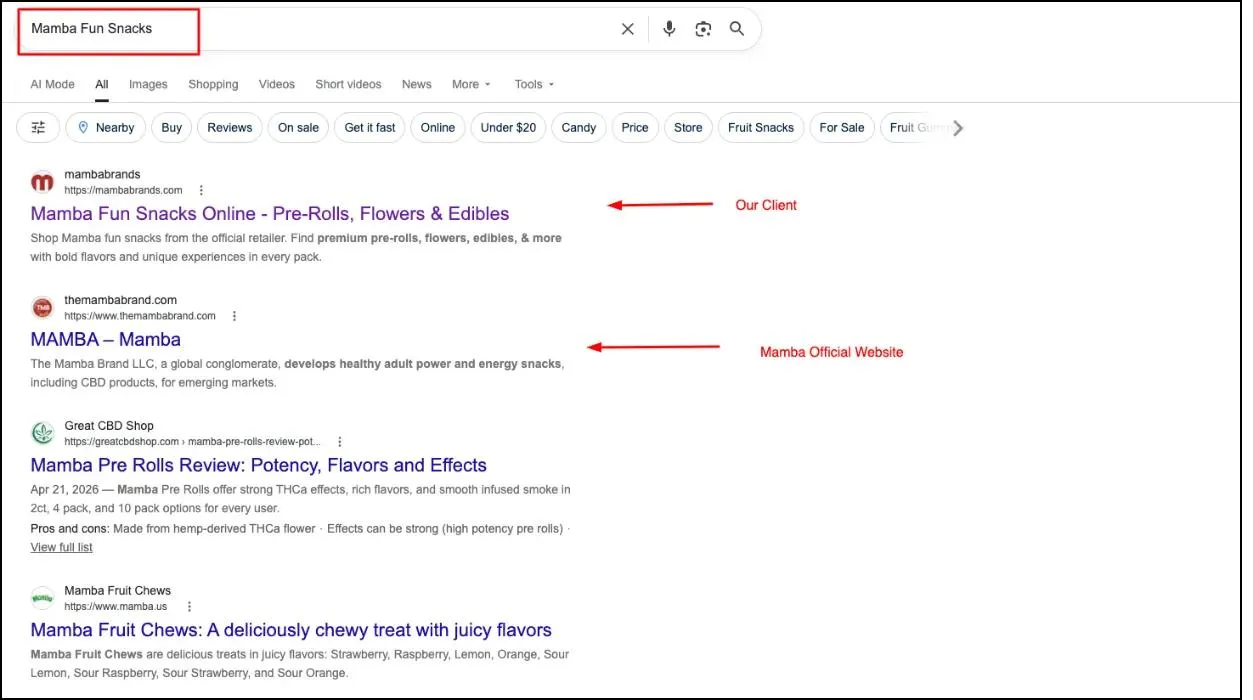Click the https://www.mamba.us URL text
The height and width of the screenshot is (700, 1253).
click(116, 606)
